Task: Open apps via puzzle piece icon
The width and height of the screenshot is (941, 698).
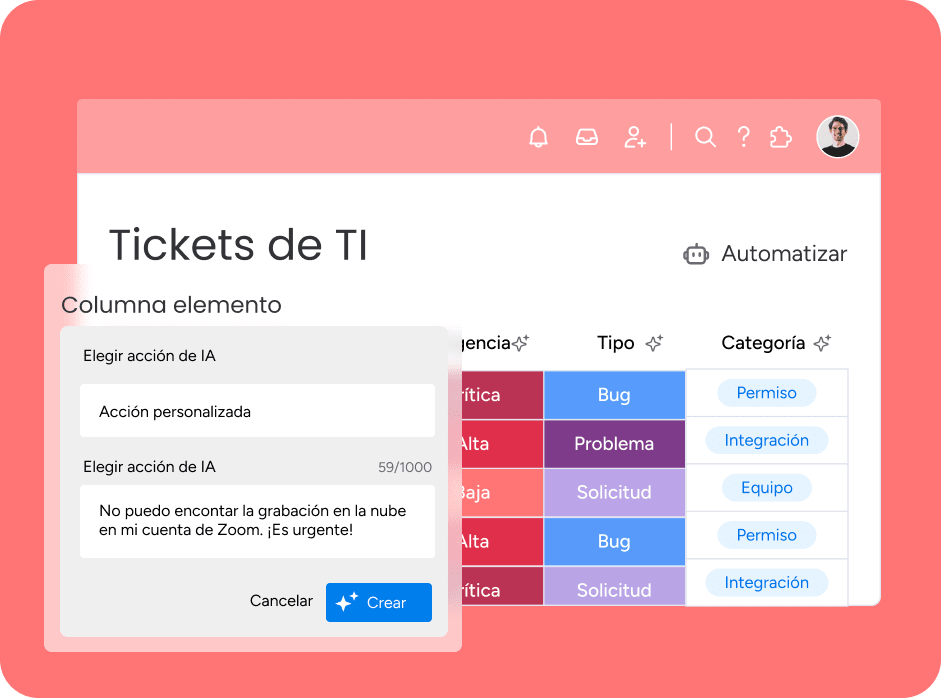Action: point(780,137)
